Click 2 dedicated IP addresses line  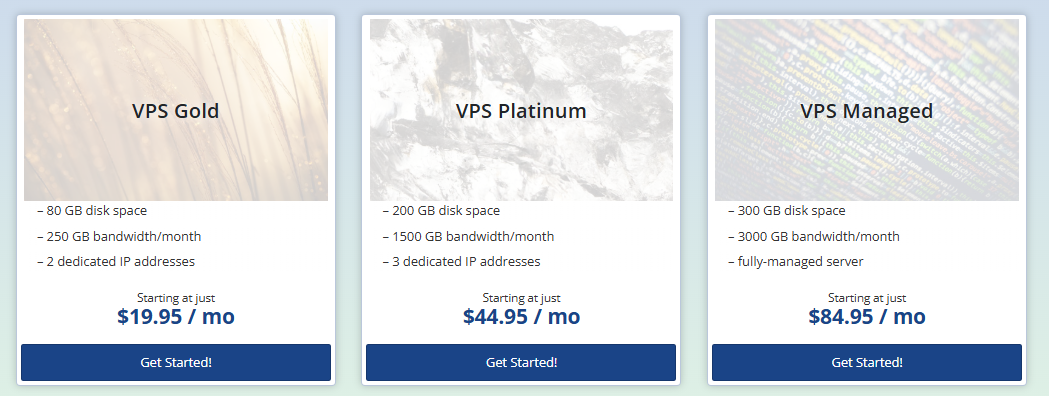tap(116, 262)
